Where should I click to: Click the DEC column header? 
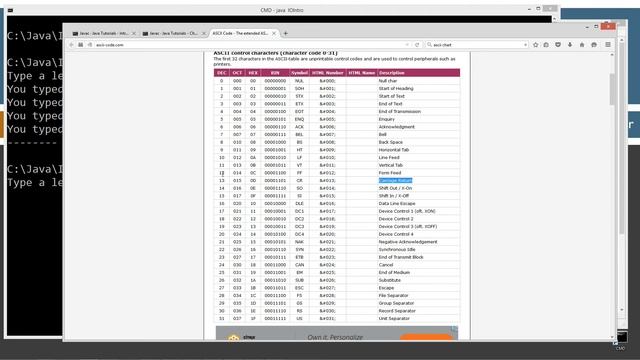point(222,73)
